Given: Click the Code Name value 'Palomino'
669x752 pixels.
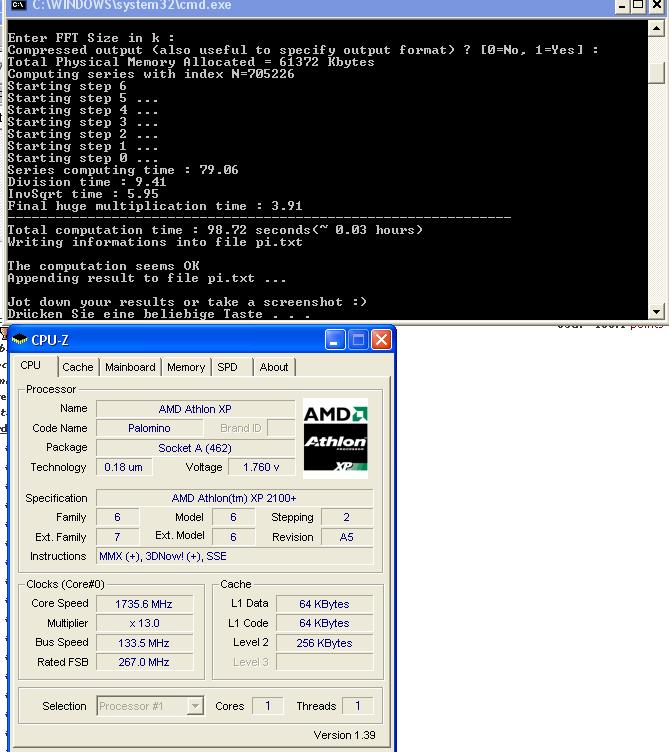Looking at the screenshot, I should (149, 428).
